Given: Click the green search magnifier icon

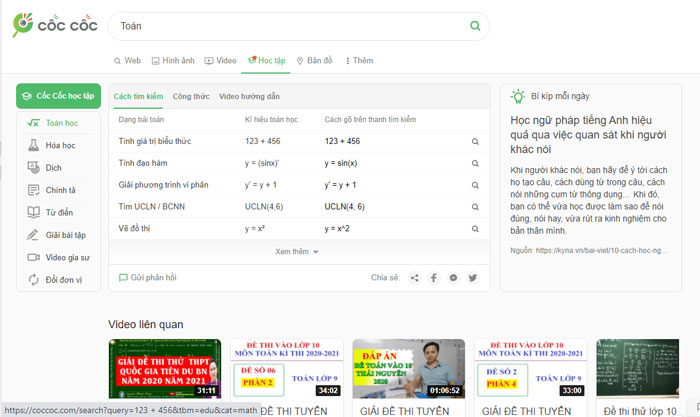Looking at the screenshot, I should click(x=474, y=26).
